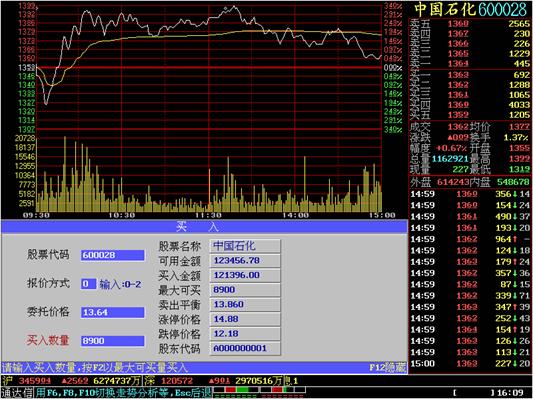Click the 中国石化 600028 stock title
The image size is (533, 399).
pos(471,9)
